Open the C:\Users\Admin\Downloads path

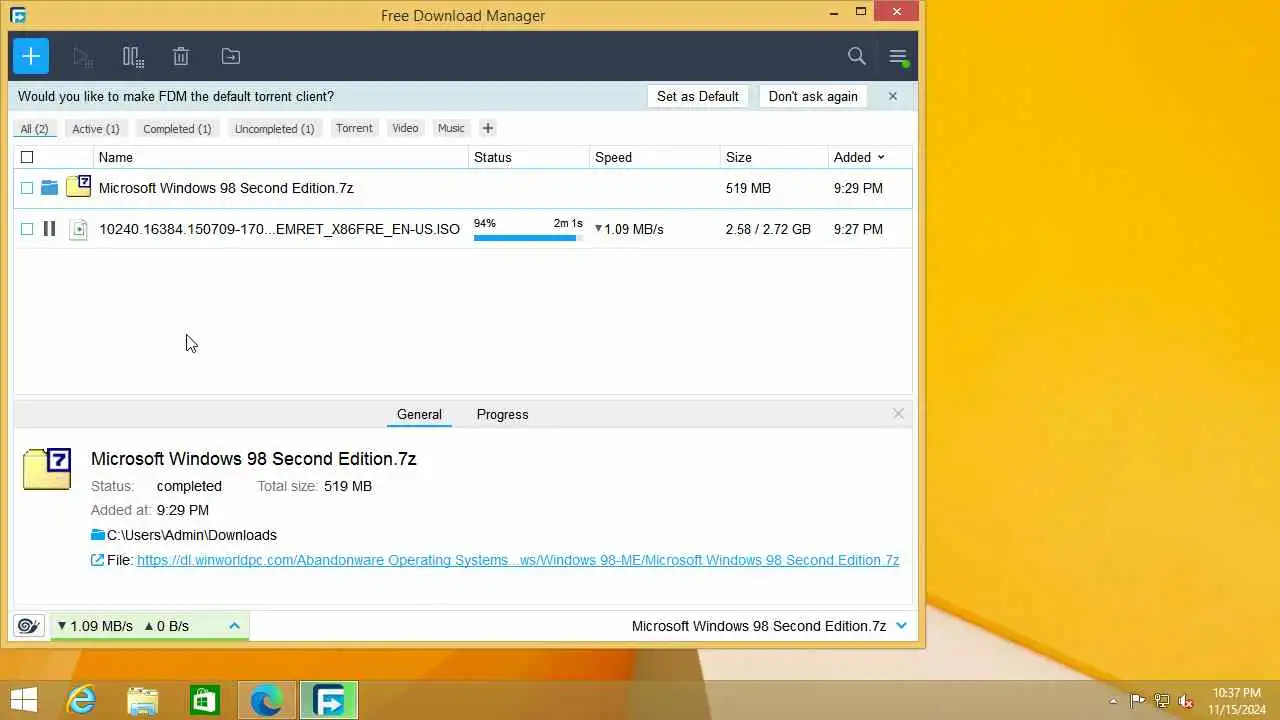point(192,535)
